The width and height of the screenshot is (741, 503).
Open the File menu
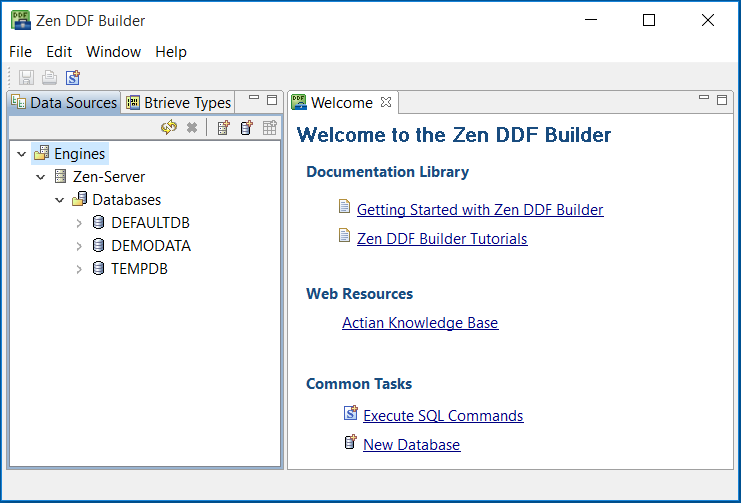click(x=20, y=52)
